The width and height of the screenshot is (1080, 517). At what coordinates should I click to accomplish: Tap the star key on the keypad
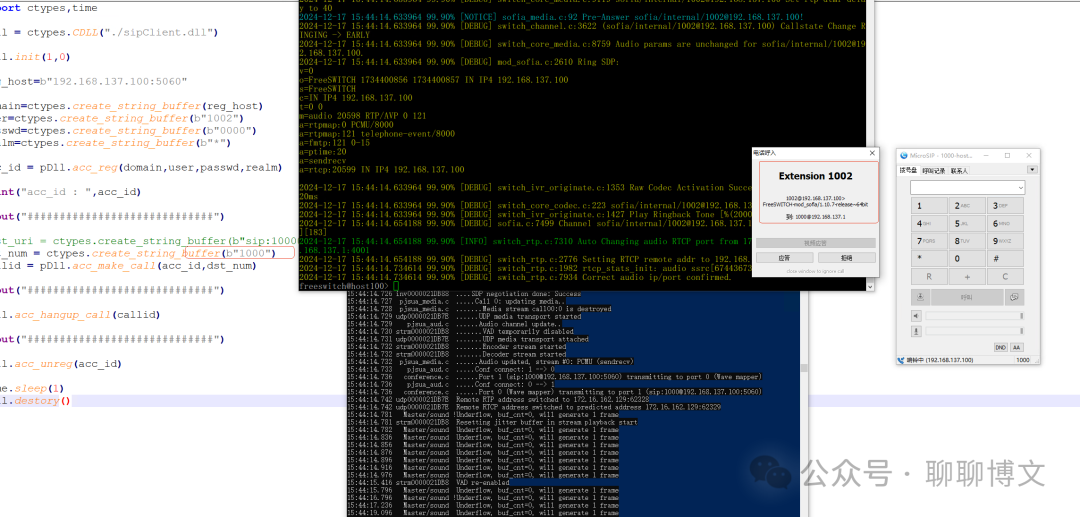click(928, 259)
